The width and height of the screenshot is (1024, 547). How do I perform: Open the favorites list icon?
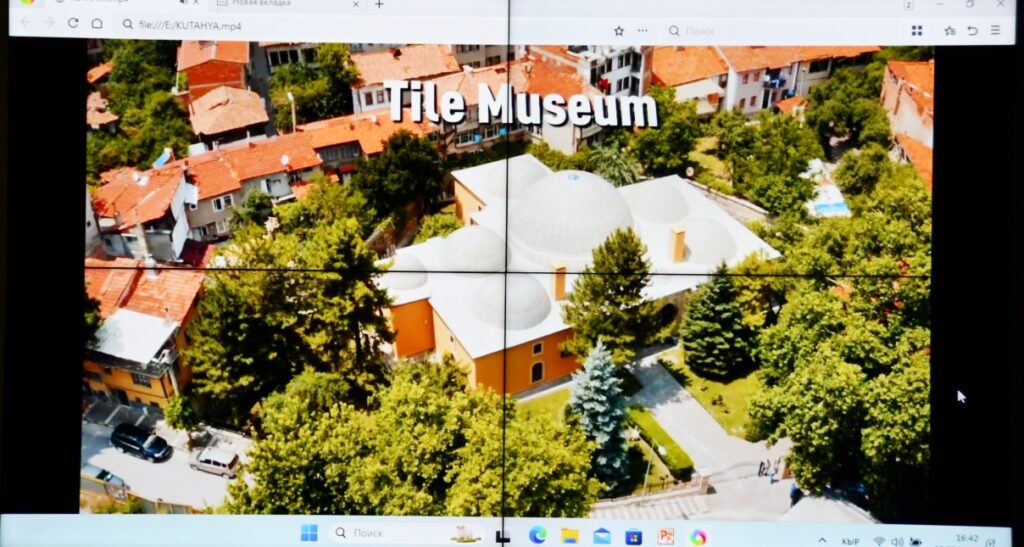pos(950,31)
